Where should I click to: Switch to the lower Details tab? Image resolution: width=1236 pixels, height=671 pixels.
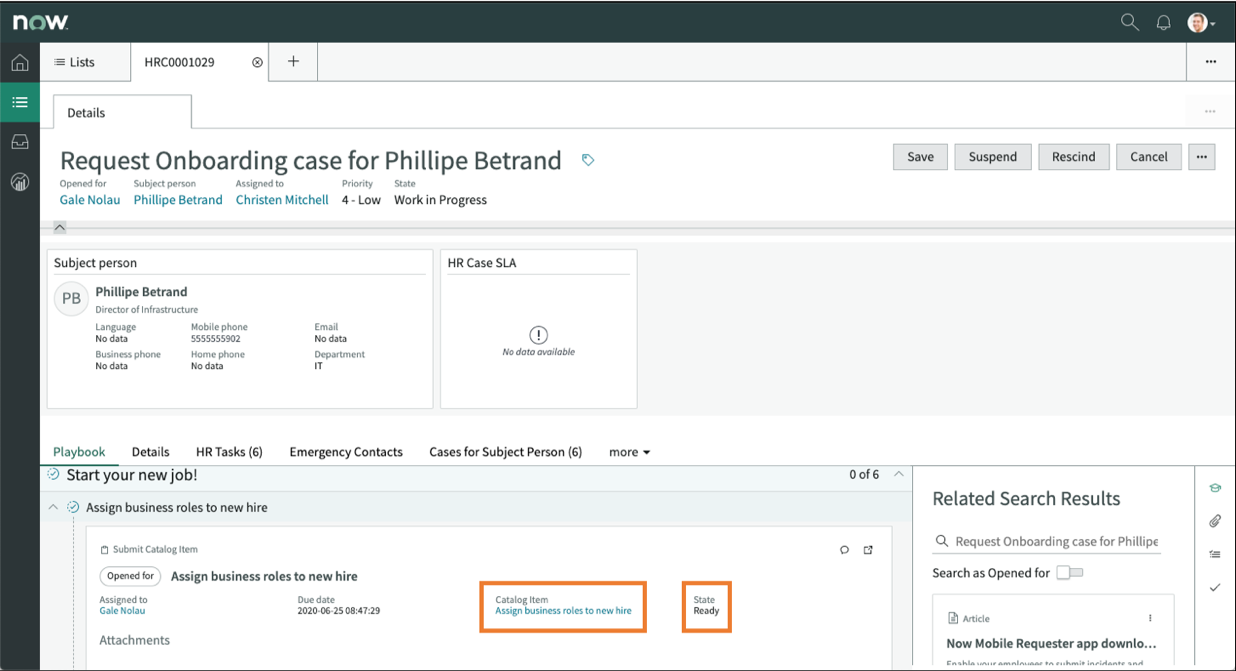[151, 452]
